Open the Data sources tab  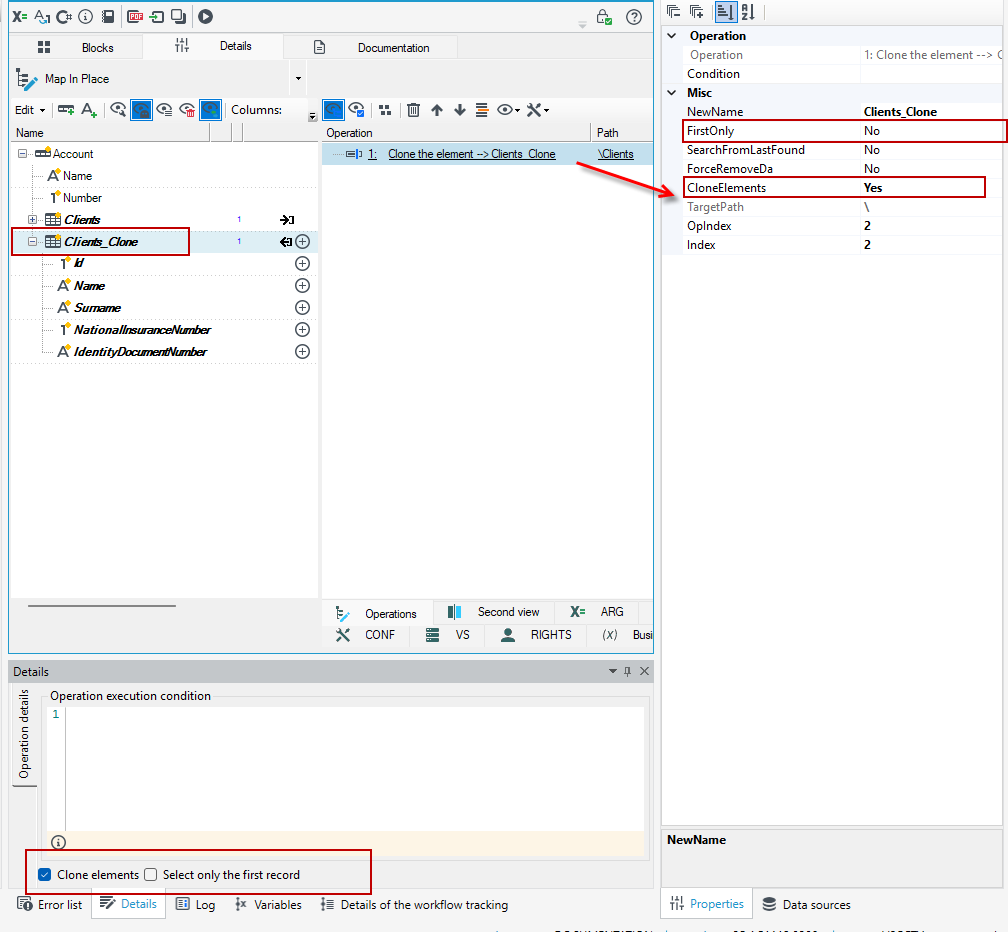[x=806, y=904]
